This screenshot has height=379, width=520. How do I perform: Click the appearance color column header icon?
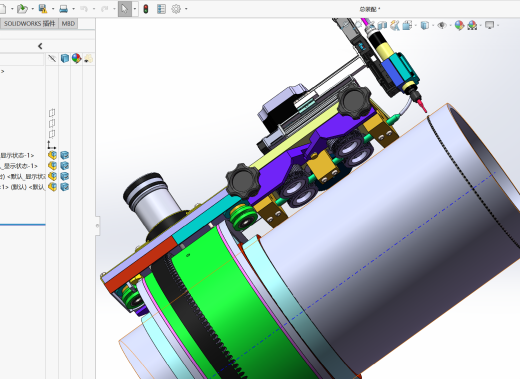point(76,59)
